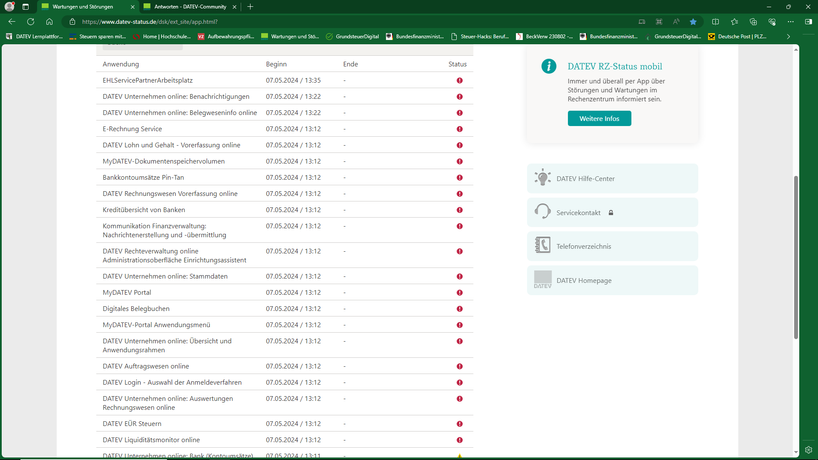
Task: Open the Telefonverzeichnis phone book icon
Action: [542, 246]
